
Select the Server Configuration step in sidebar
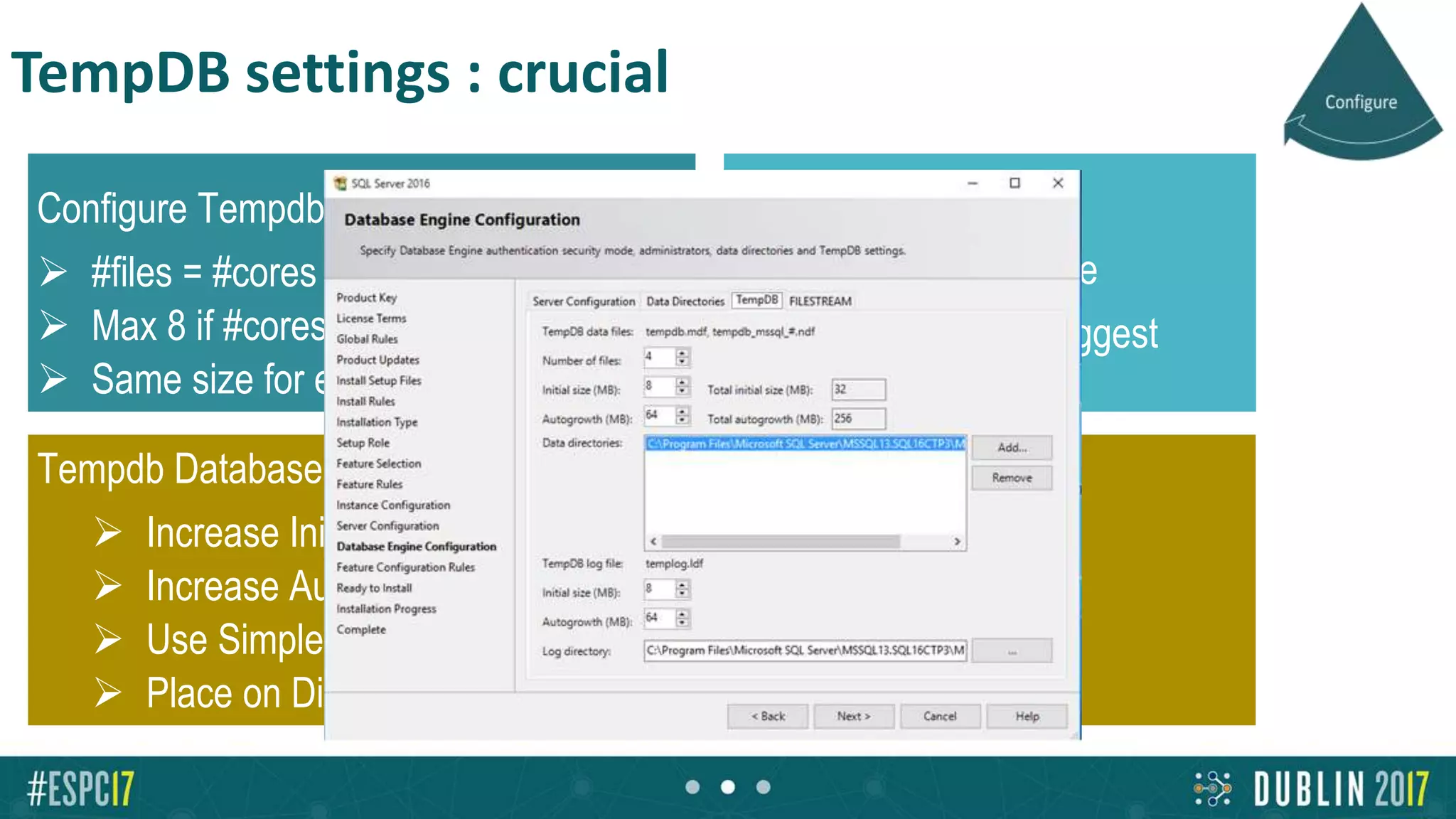tap(387, 526)
